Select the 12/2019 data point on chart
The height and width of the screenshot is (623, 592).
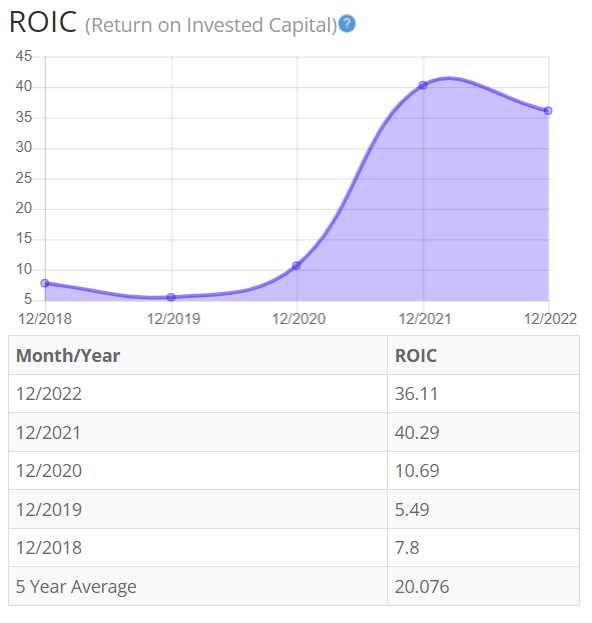(171, 297)
